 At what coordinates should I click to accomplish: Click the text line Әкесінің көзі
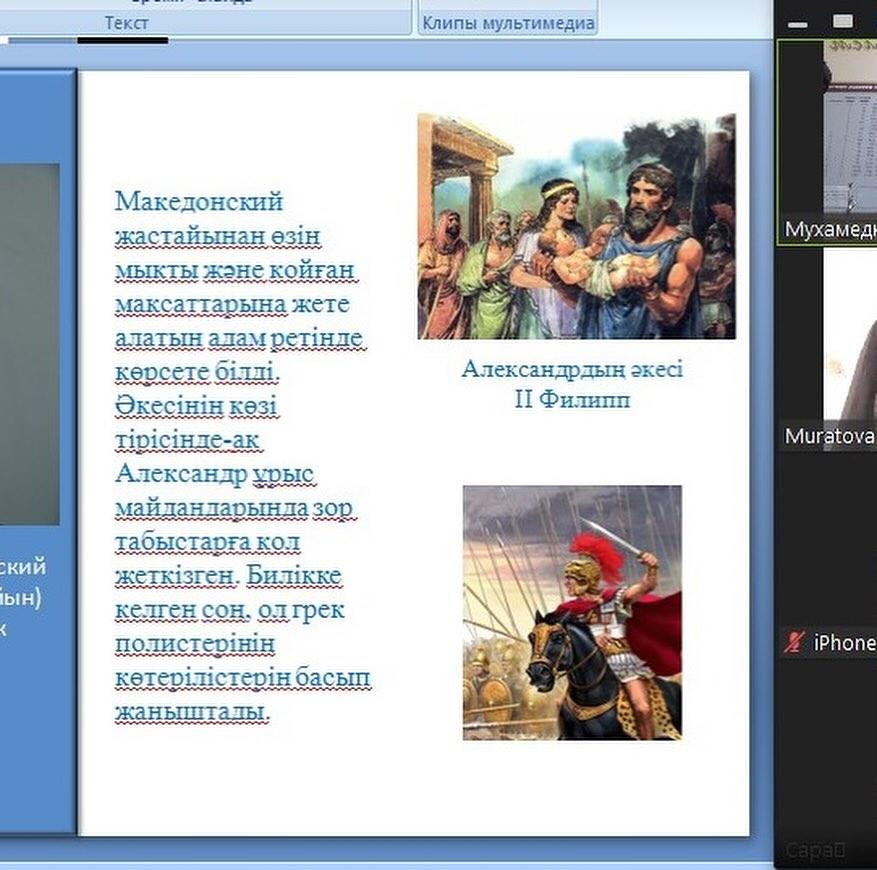tap(196, 406)
